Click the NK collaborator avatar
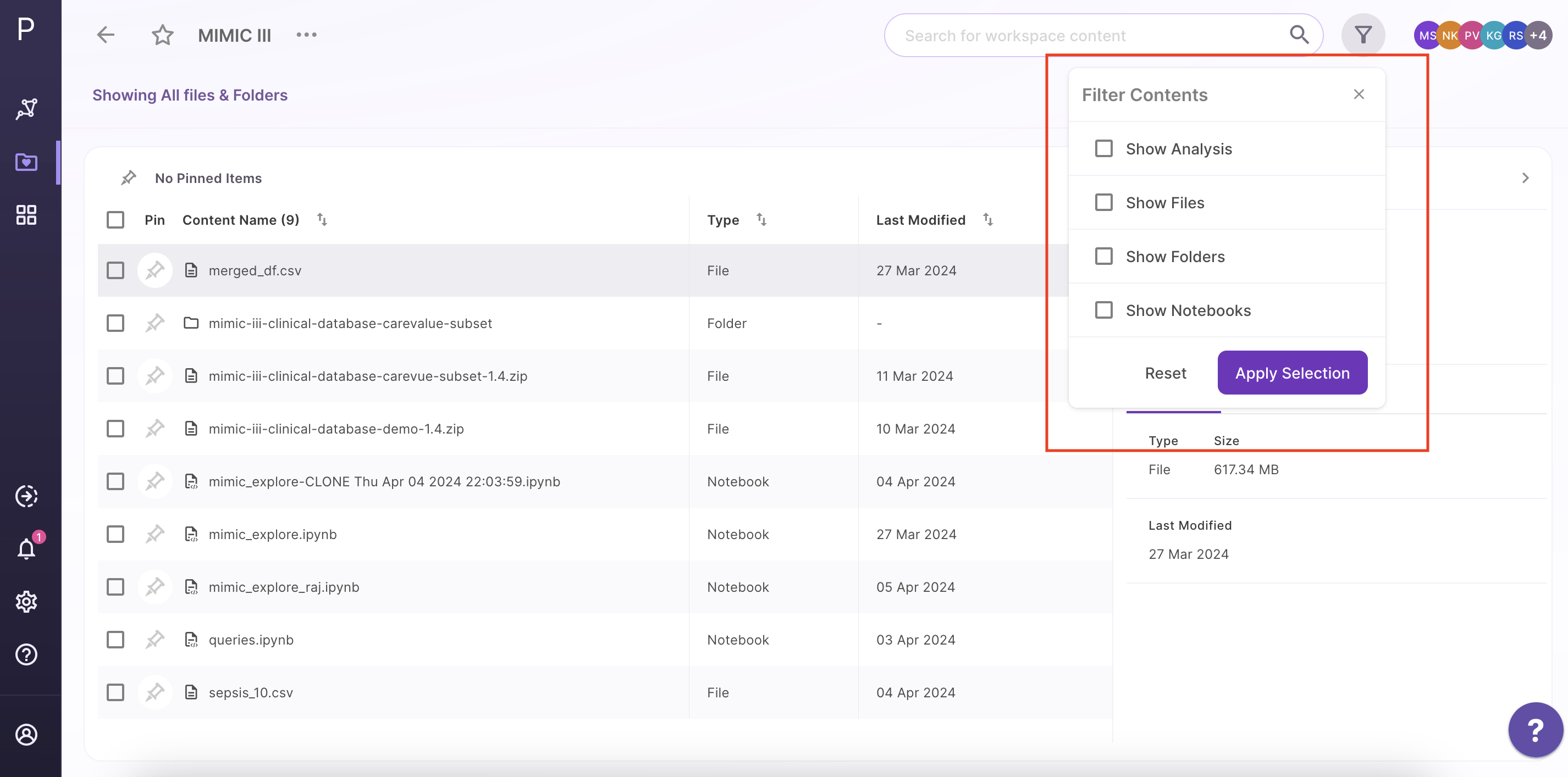Image resolution: width=1568 pixels, height=777 pixels. pos(1449,35)
